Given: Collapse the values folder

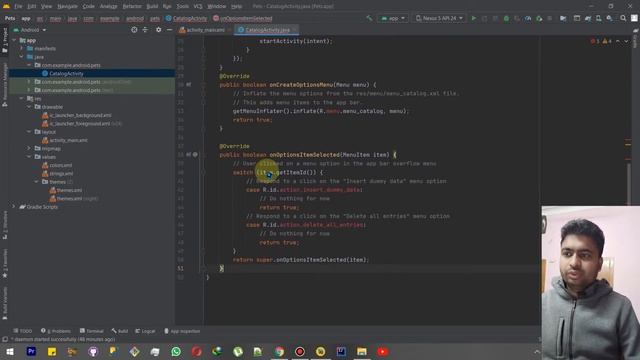Looking at the screenshot, I should point(29,157).
